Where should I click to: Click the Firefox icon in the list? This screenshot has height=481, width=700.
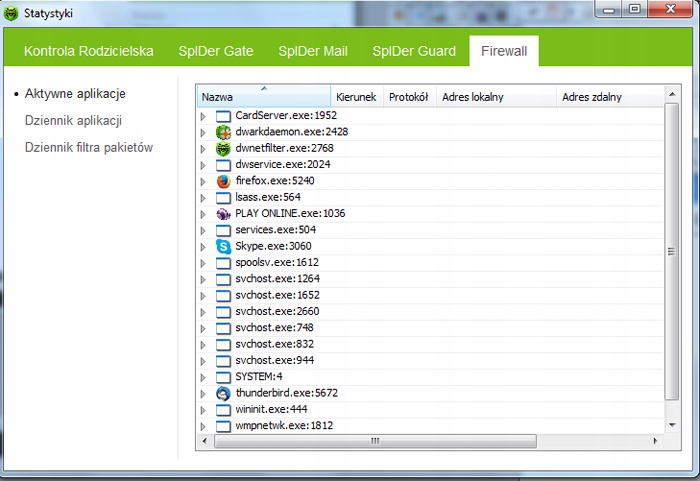pyautogui.click(x=223, y=181)
